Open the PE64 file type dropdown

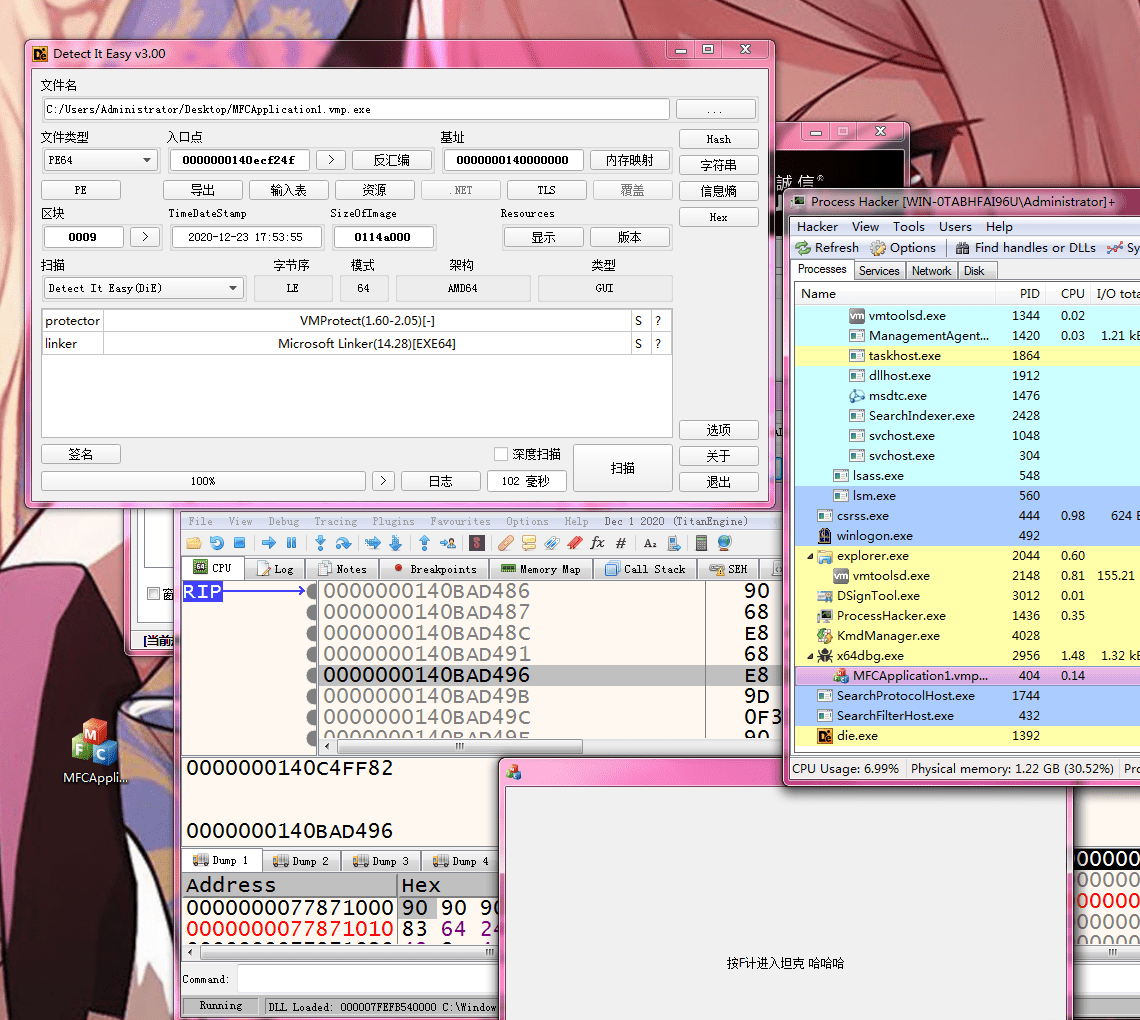coord(101,160)
